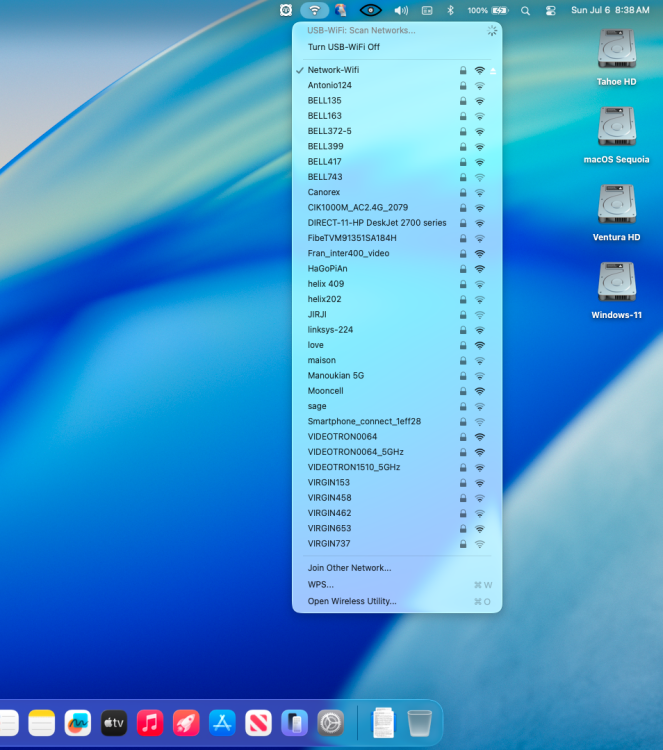This screenshot has width=663, height=750.
Task: Connect to Smartphone_connect_1eff28 network
Action: [x=397, y=421]
